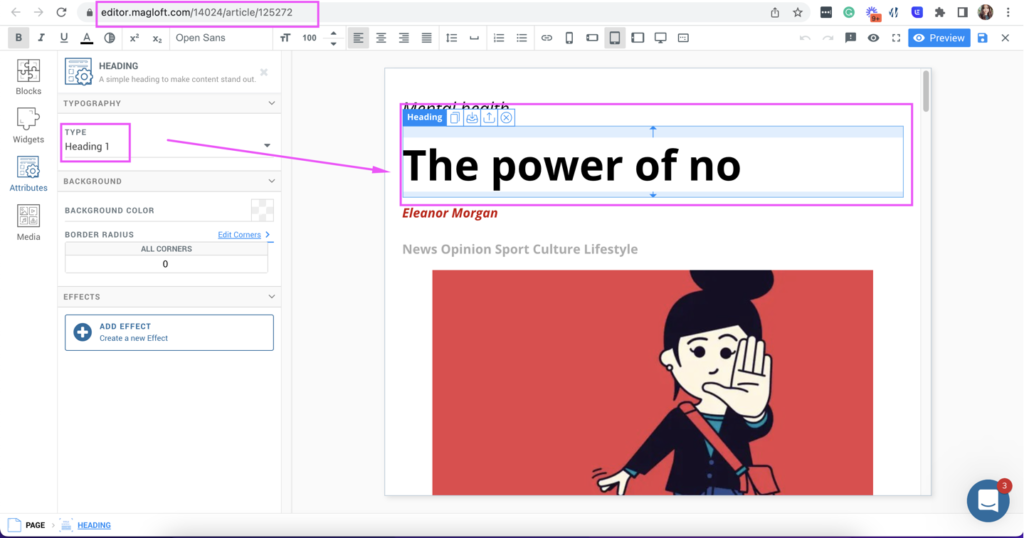1024x538 pixels.
Task: Save the article with disk icon
Action: tap(982, 38)
